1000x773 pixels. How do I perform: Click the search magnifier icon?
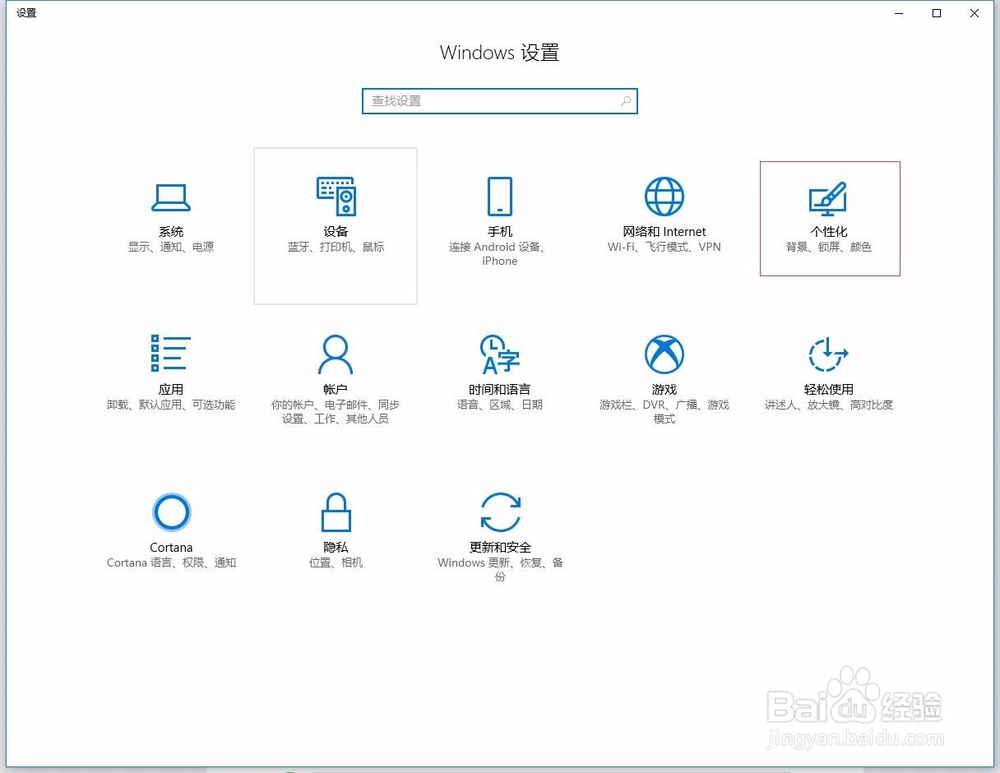click(626, 101)
